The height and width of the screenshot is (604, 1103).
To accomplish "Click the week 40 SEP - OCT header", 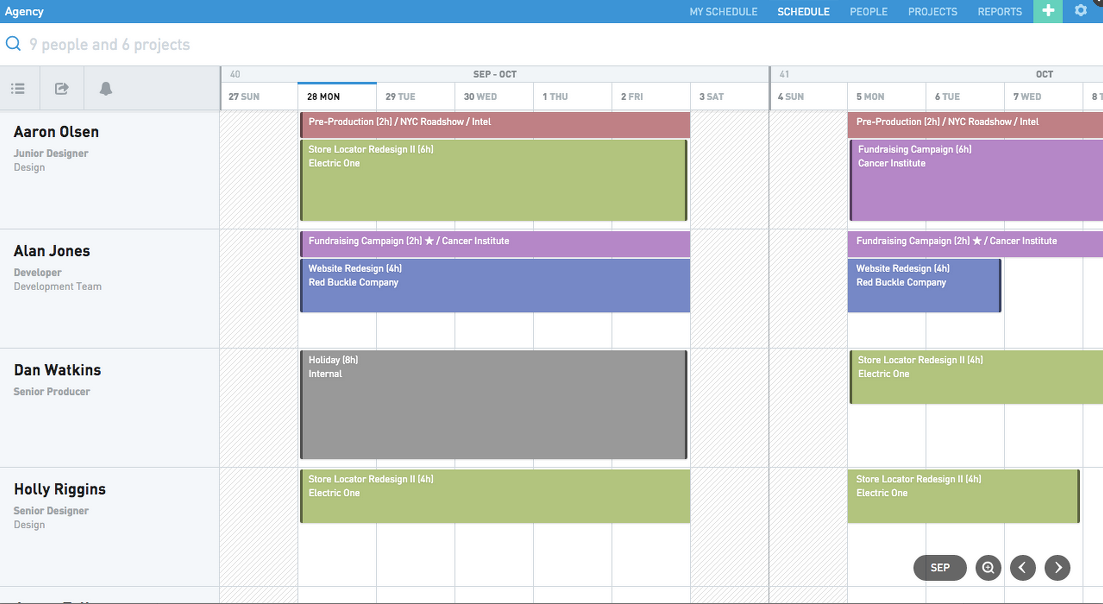I will 495,74.
